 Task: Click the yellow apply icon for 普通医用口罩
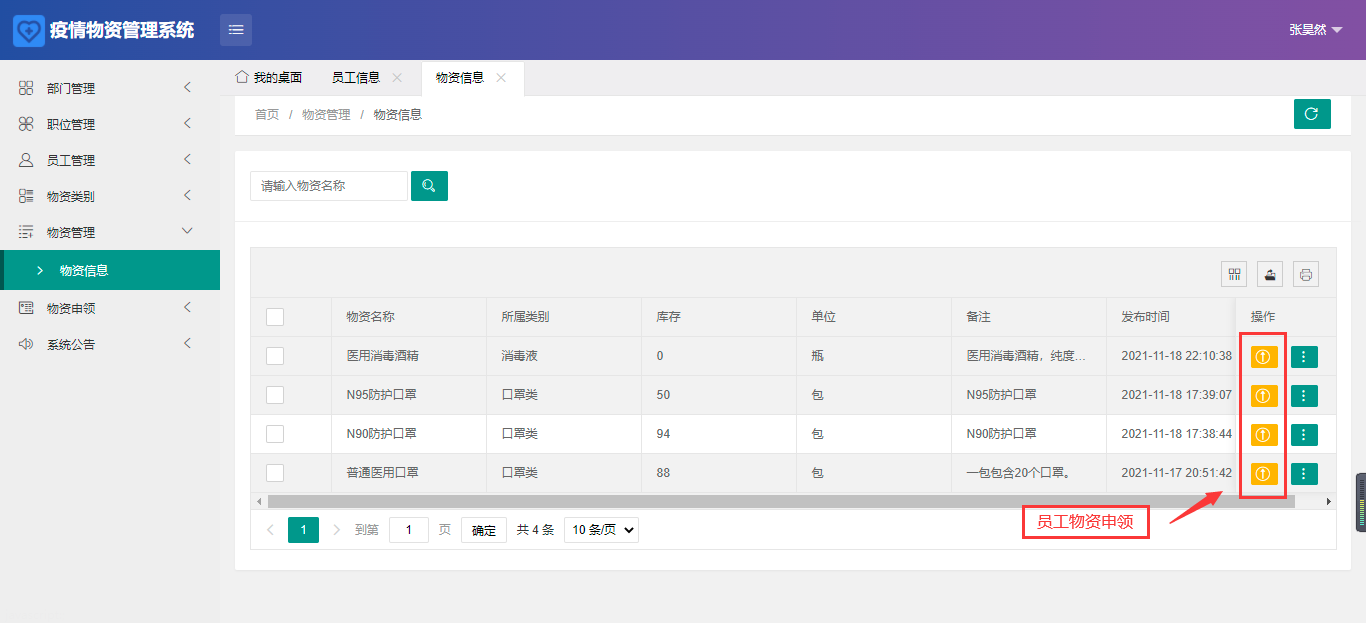pyautogui.click(x=1264, y=474)
